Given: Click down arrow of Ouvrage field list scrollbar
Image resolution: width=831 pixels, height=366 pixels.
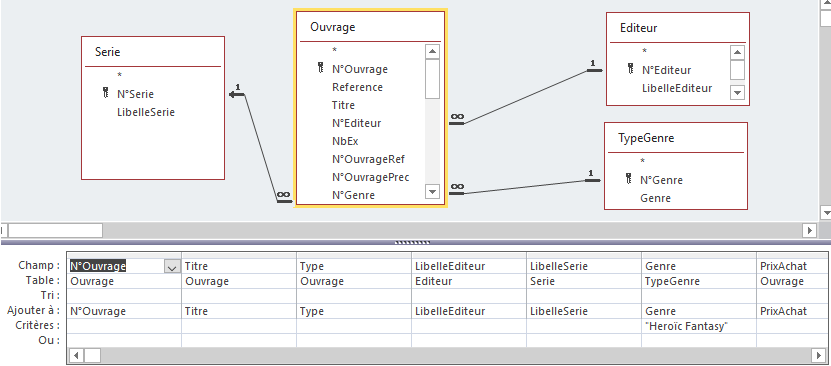Looking at the screenshot, I should [x=432, y=191].
